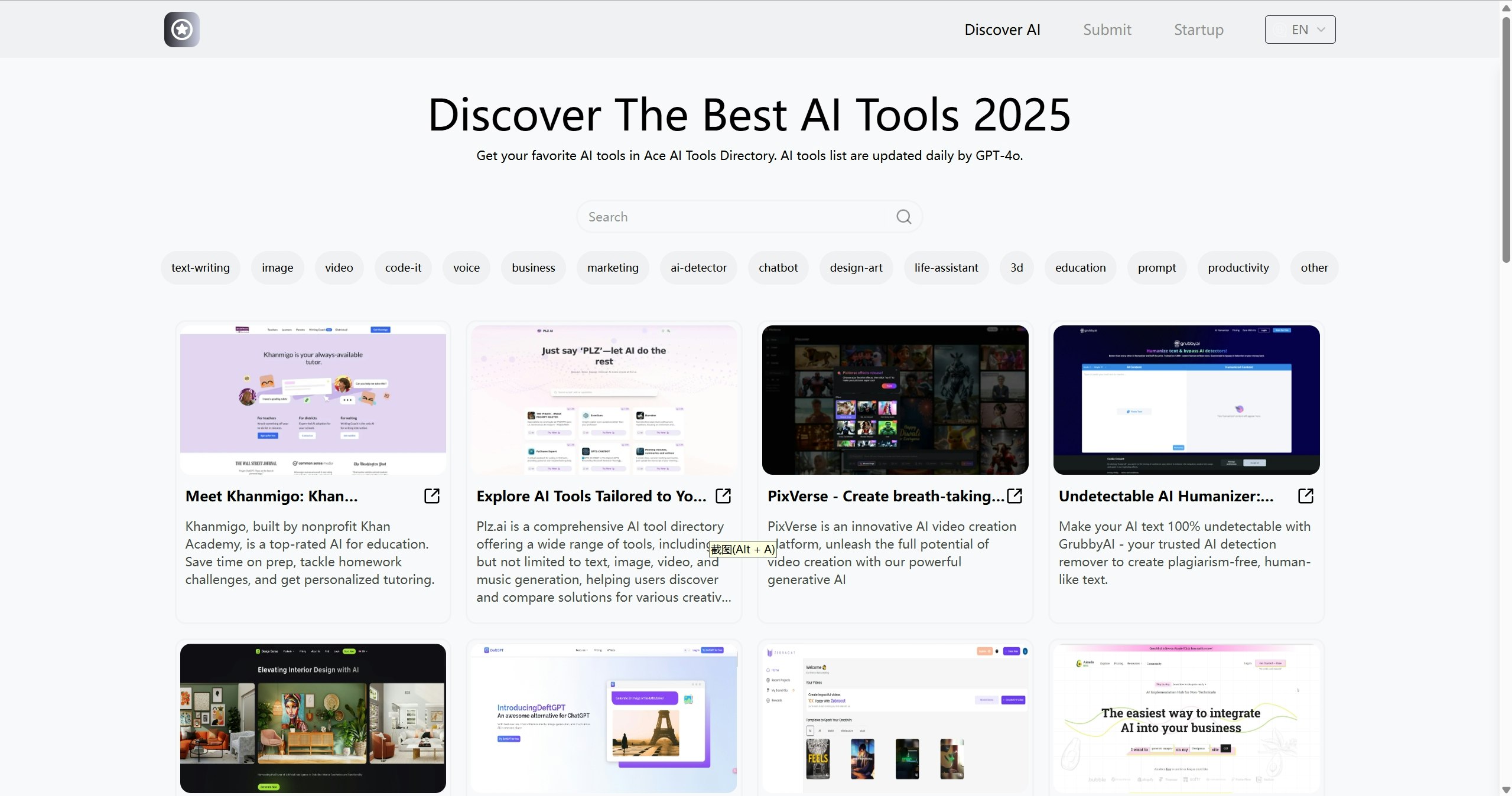
Task: Open external link icon for Khanmigo card
Action: [x=432, y=496]
